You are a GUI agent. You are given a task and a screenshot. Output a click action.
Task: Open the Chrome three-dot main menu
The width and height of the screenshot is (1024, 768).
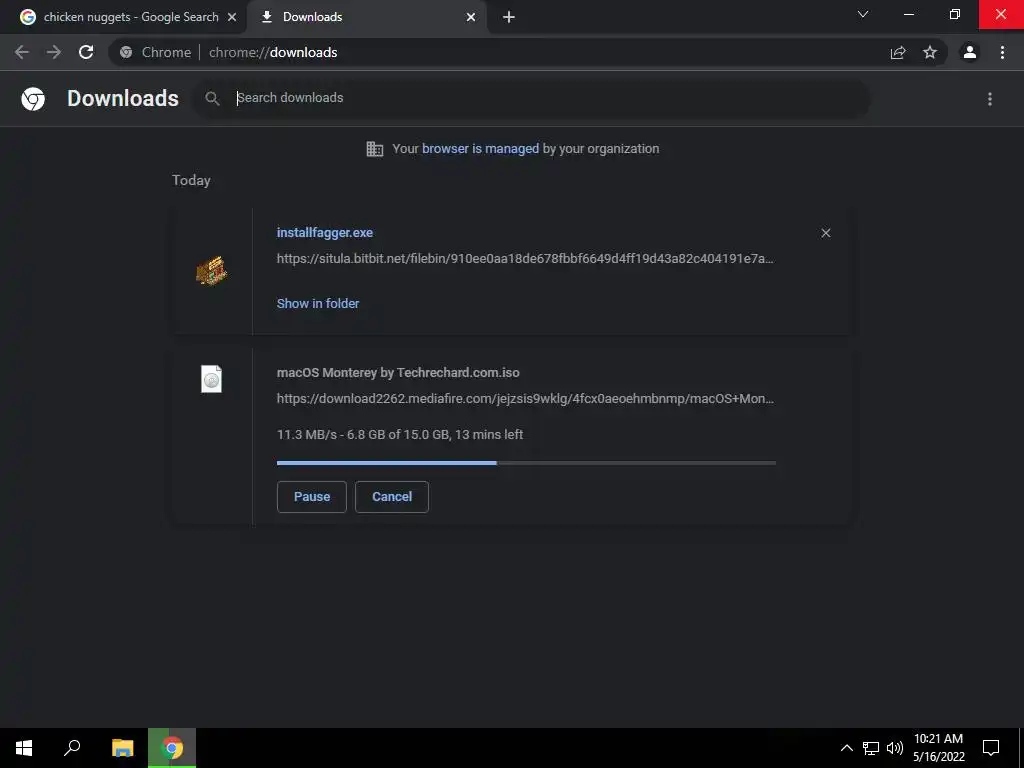[x=1002, y=52]
